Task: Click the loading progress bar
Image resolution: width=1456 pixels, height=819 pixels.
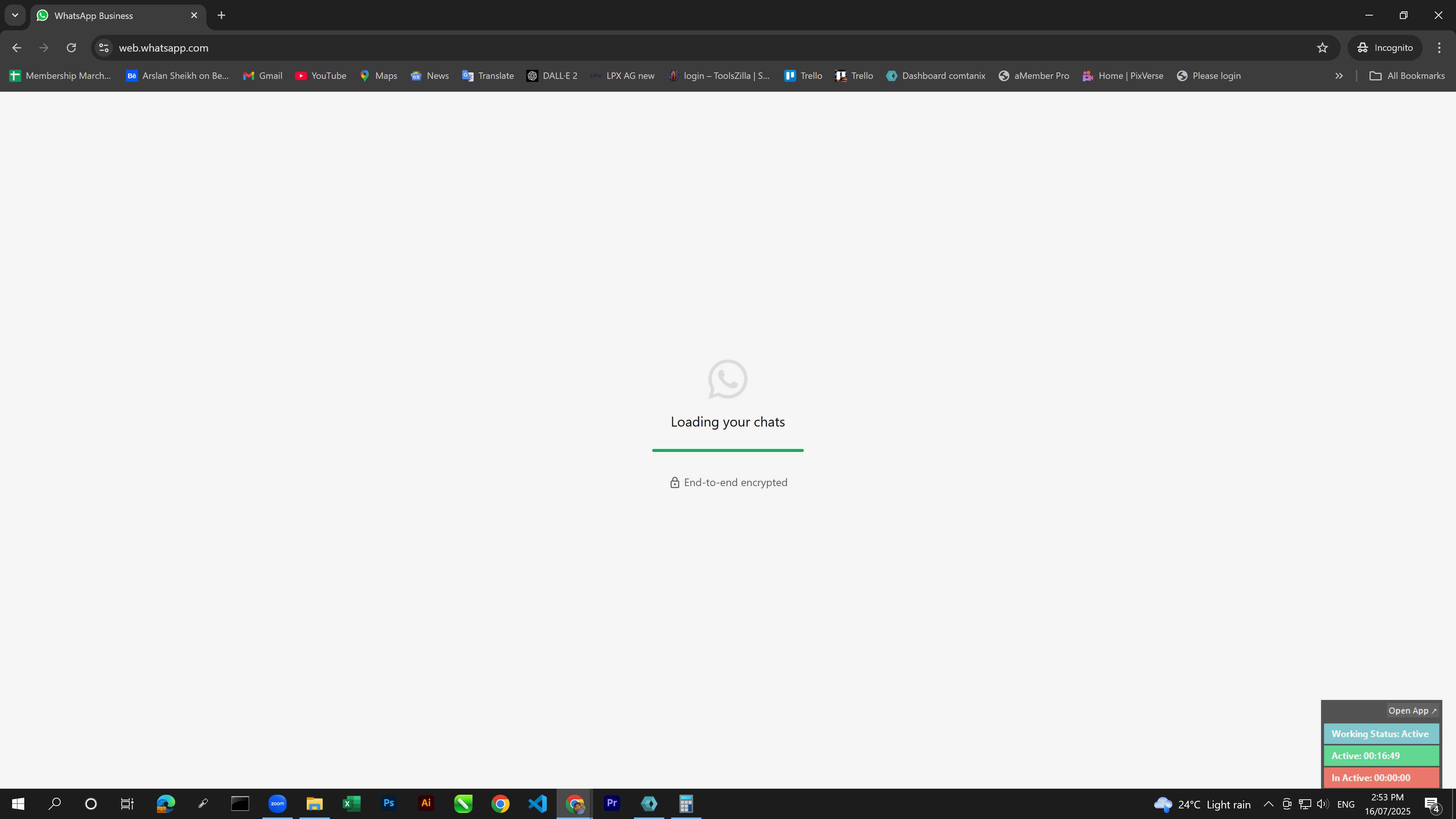Action: (728, 450)
